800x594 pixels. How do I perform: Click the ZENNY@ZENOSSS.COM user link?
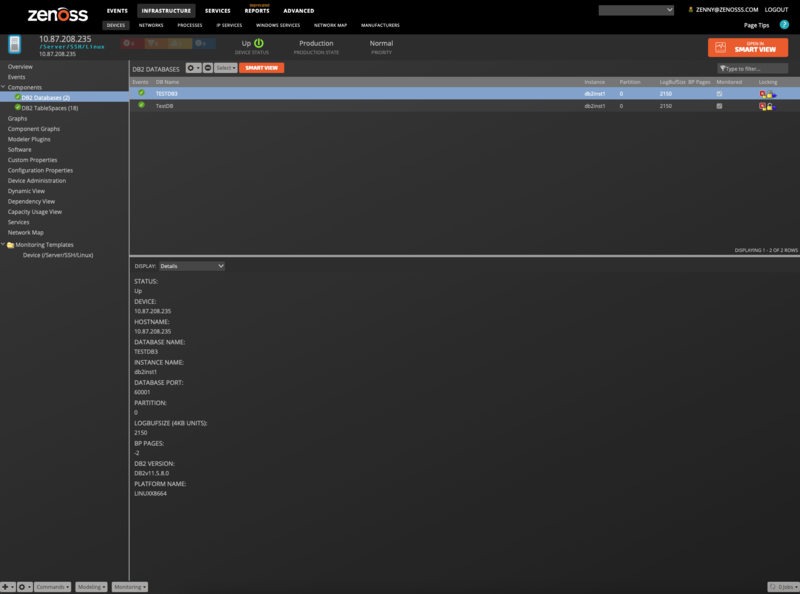click(727, 10)
